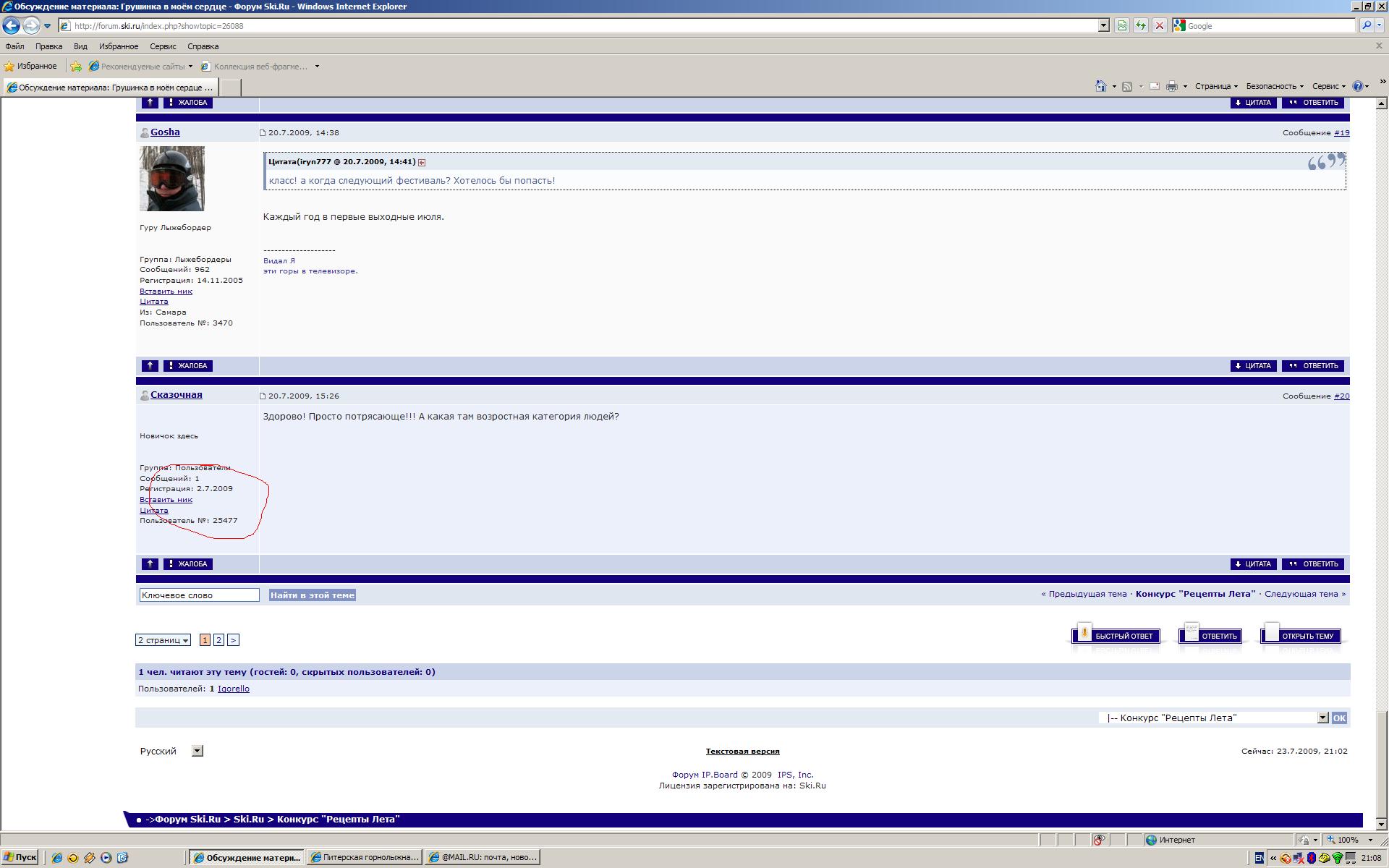Click the magnifier search icon
1389x868 pixels.
1367,26
